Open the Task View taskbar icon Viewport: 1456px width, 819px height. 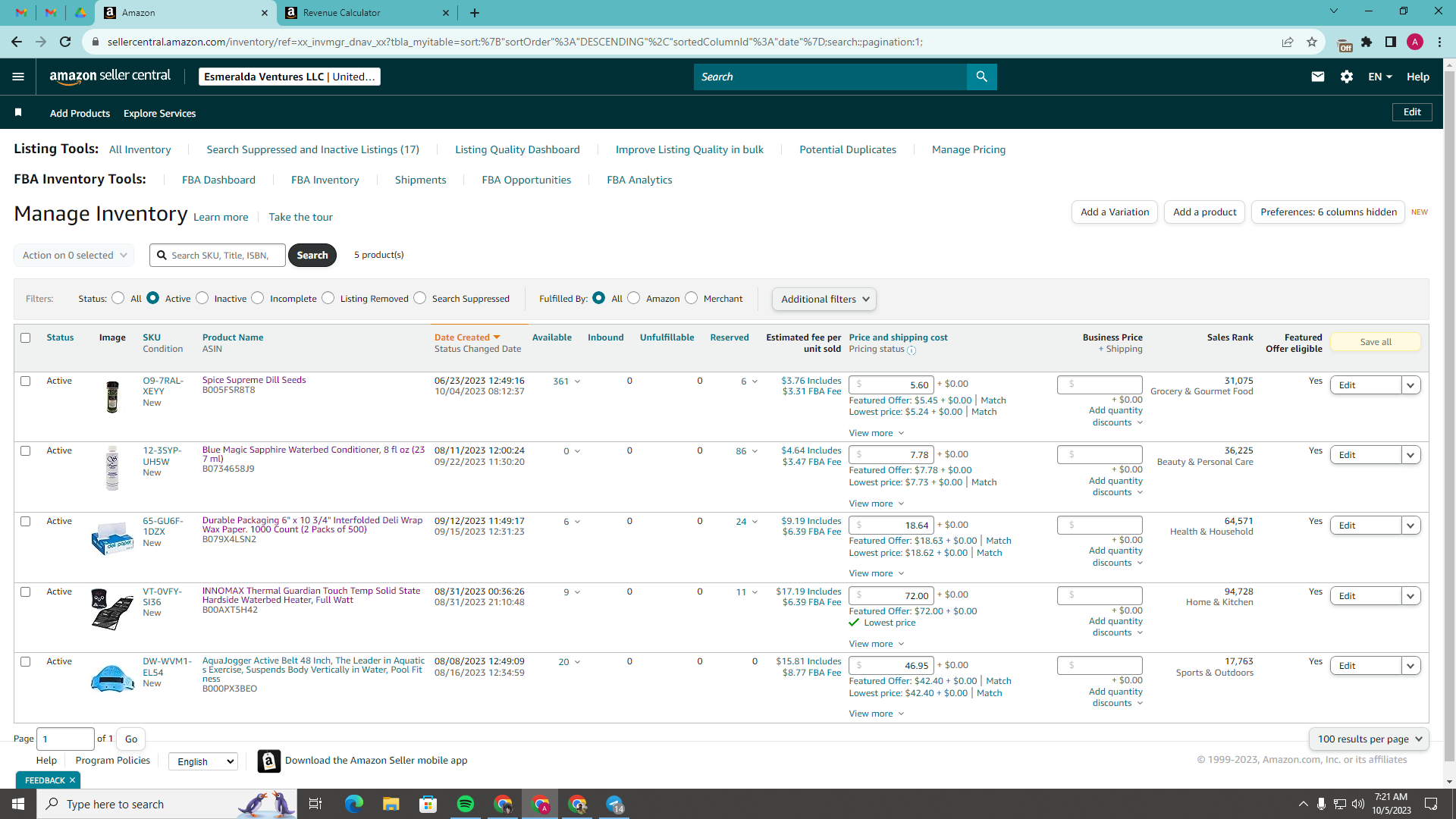click(x=315, y=804)
